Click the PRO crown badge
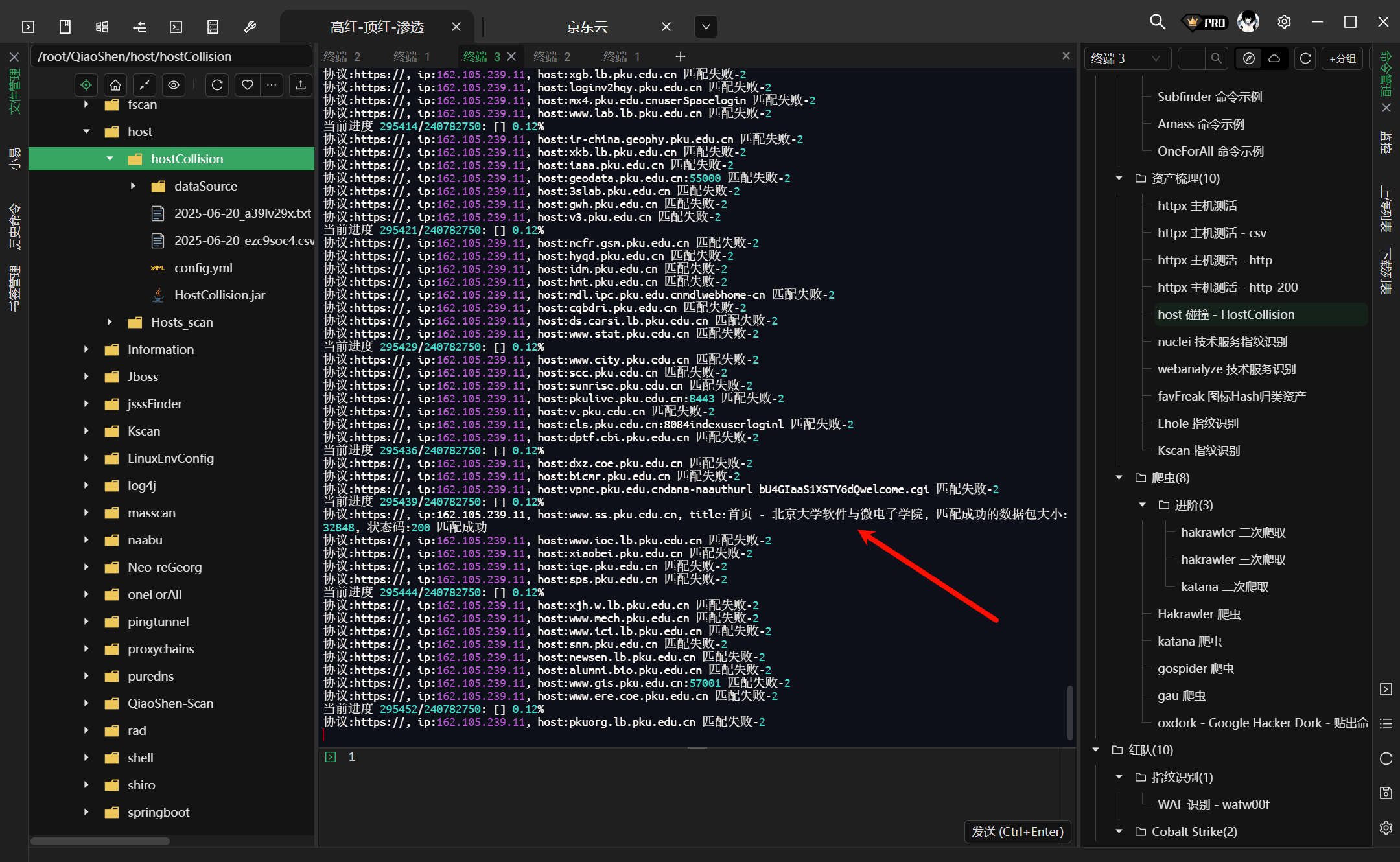Screen dimensions: 1400x862 click(x=1205, y=22)
